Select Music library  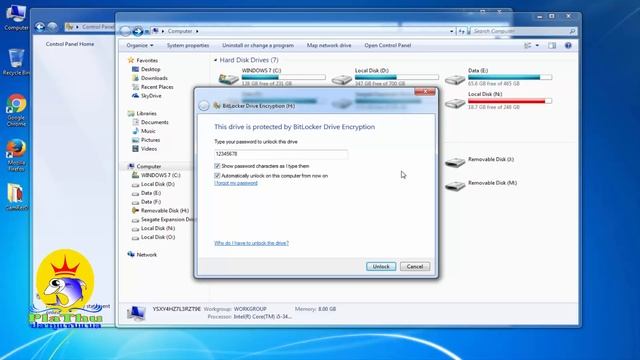pos(148,131)
